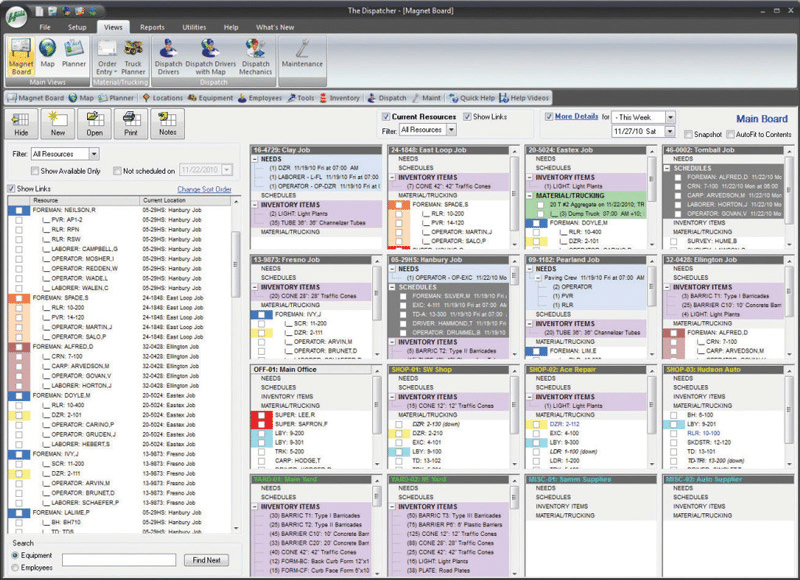This screenshot has height=580, width=800.
Task: Click the Change Sort Order link
Action: pos(204,188)
